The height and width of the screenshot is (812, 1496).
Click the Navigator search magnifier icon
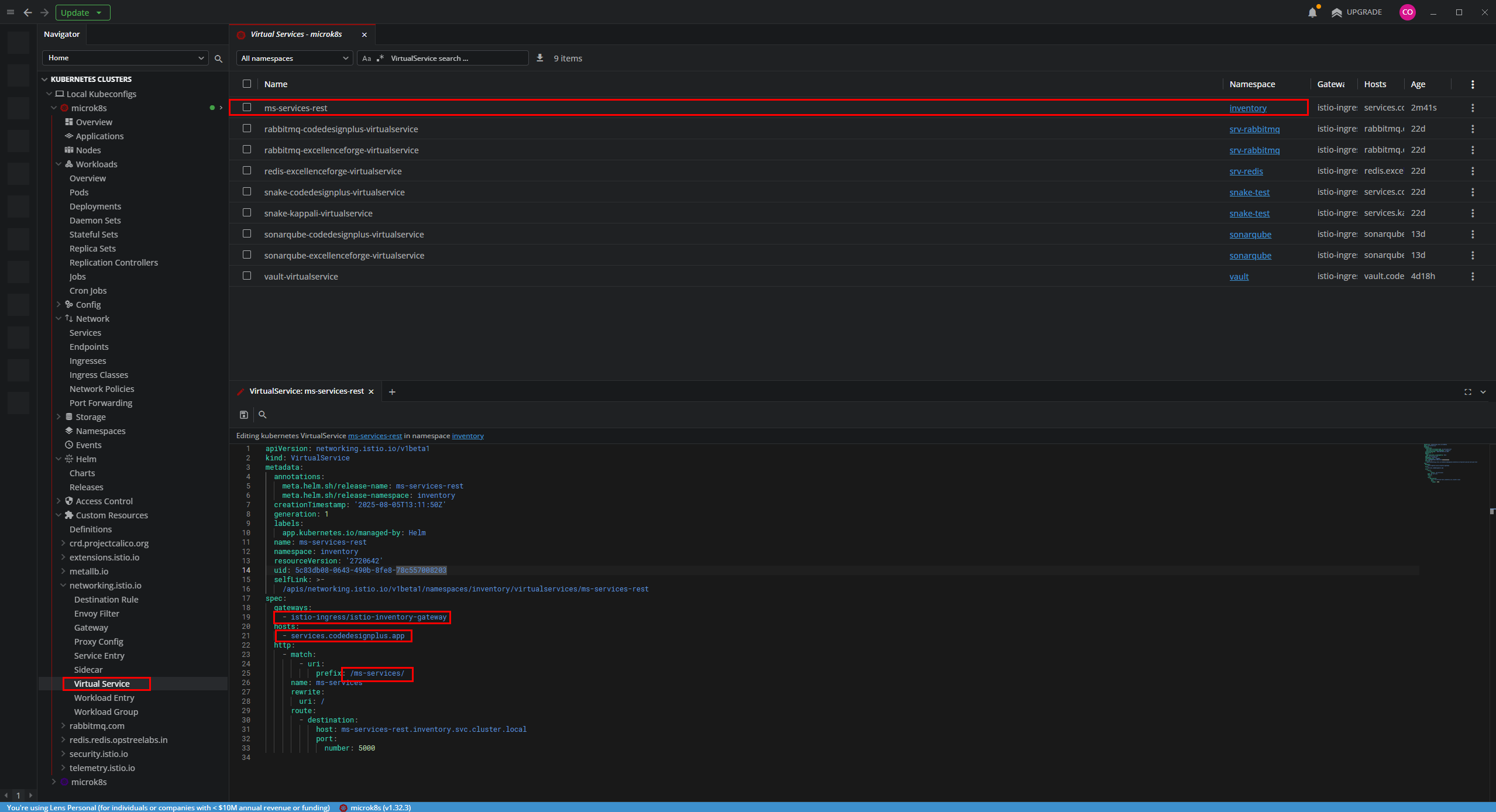[x=219, y=59]
